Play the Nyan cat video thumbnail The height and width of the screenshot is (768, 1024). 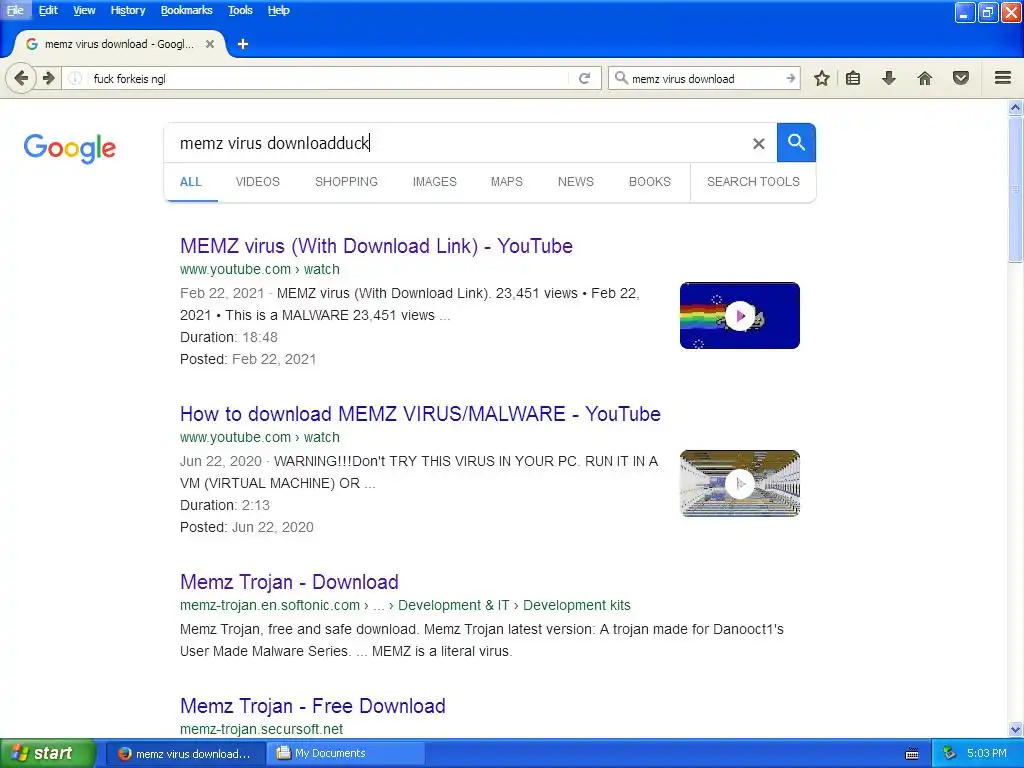[x=740, y=315]
